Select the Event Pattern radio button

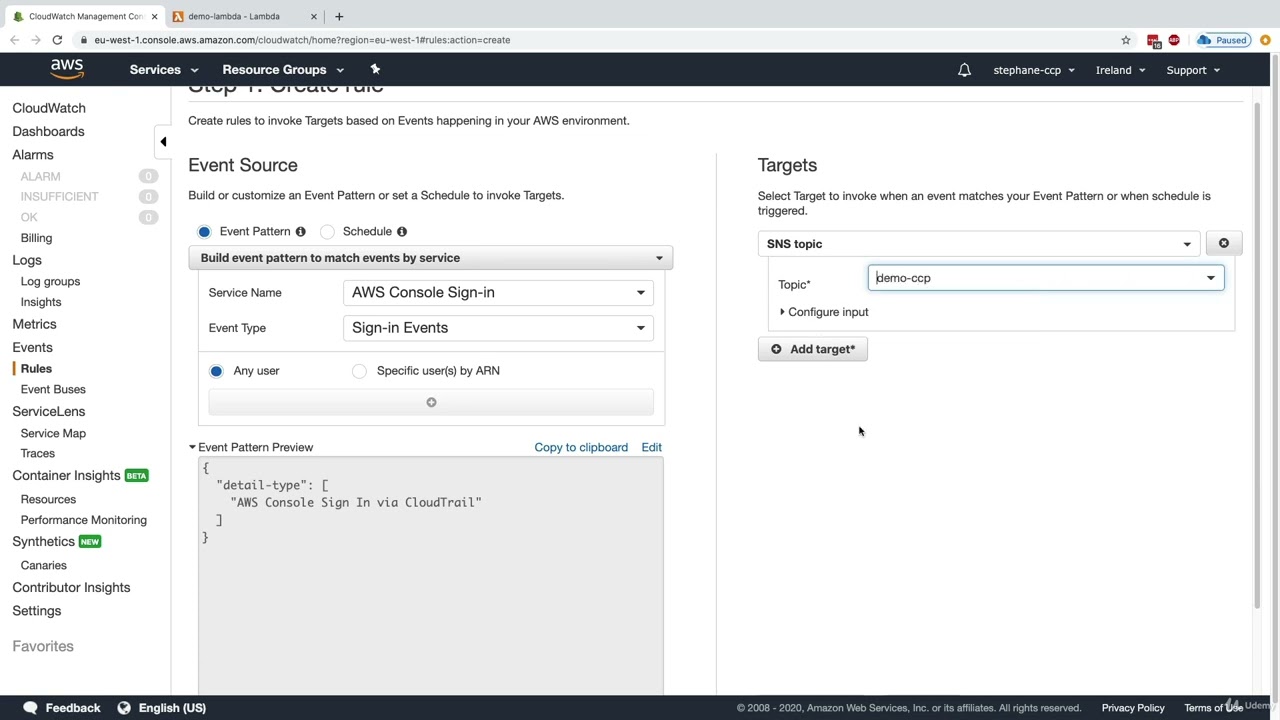point(205,231)
